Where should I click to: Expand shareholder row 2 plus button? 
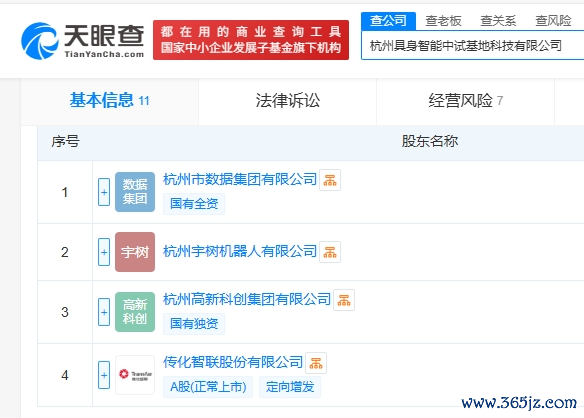[104, 252]
